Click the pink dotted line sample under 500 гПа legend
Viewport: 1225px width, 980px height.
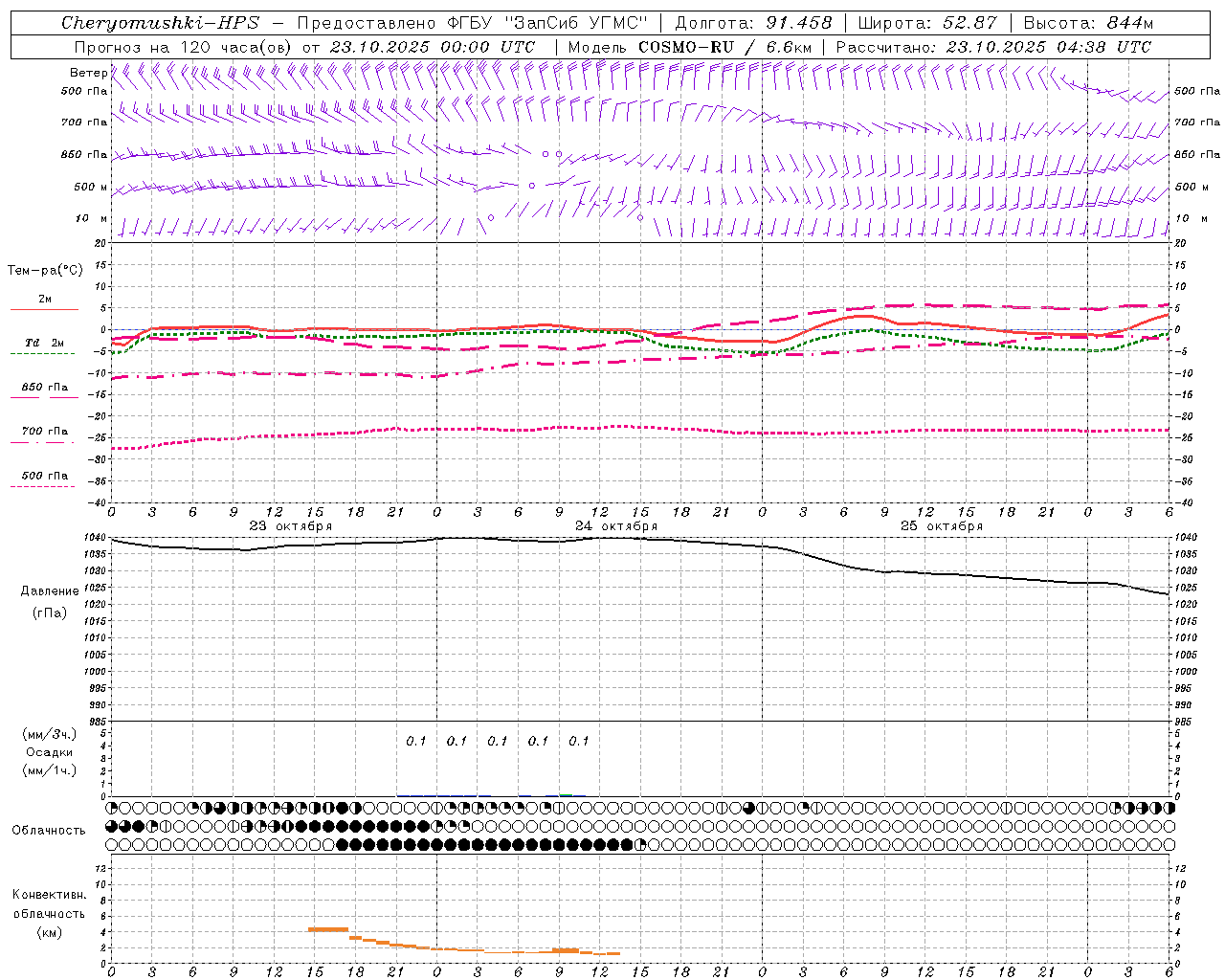tap(42, 487)
